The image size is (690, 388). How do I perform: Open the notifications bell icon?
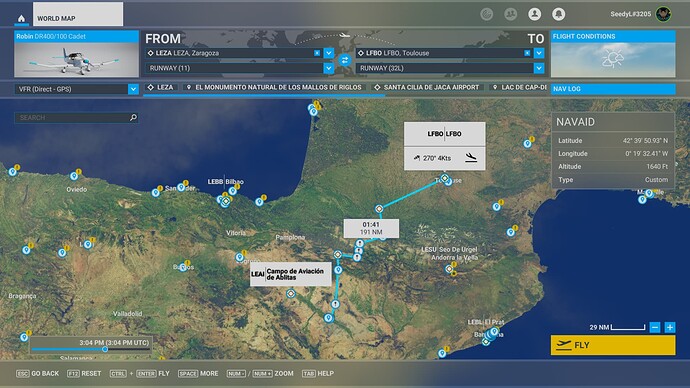click(558, 14)
